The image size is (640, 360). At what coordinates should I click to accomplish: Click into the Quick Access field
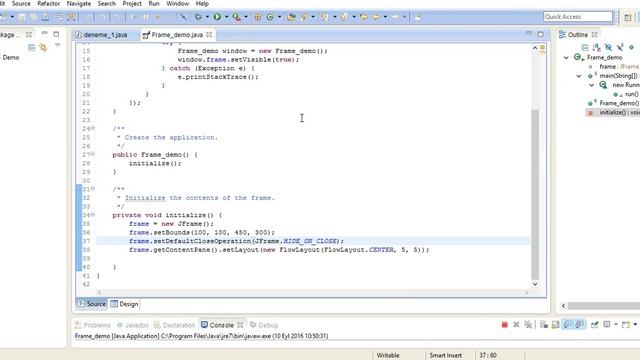(x=578, y=17)
